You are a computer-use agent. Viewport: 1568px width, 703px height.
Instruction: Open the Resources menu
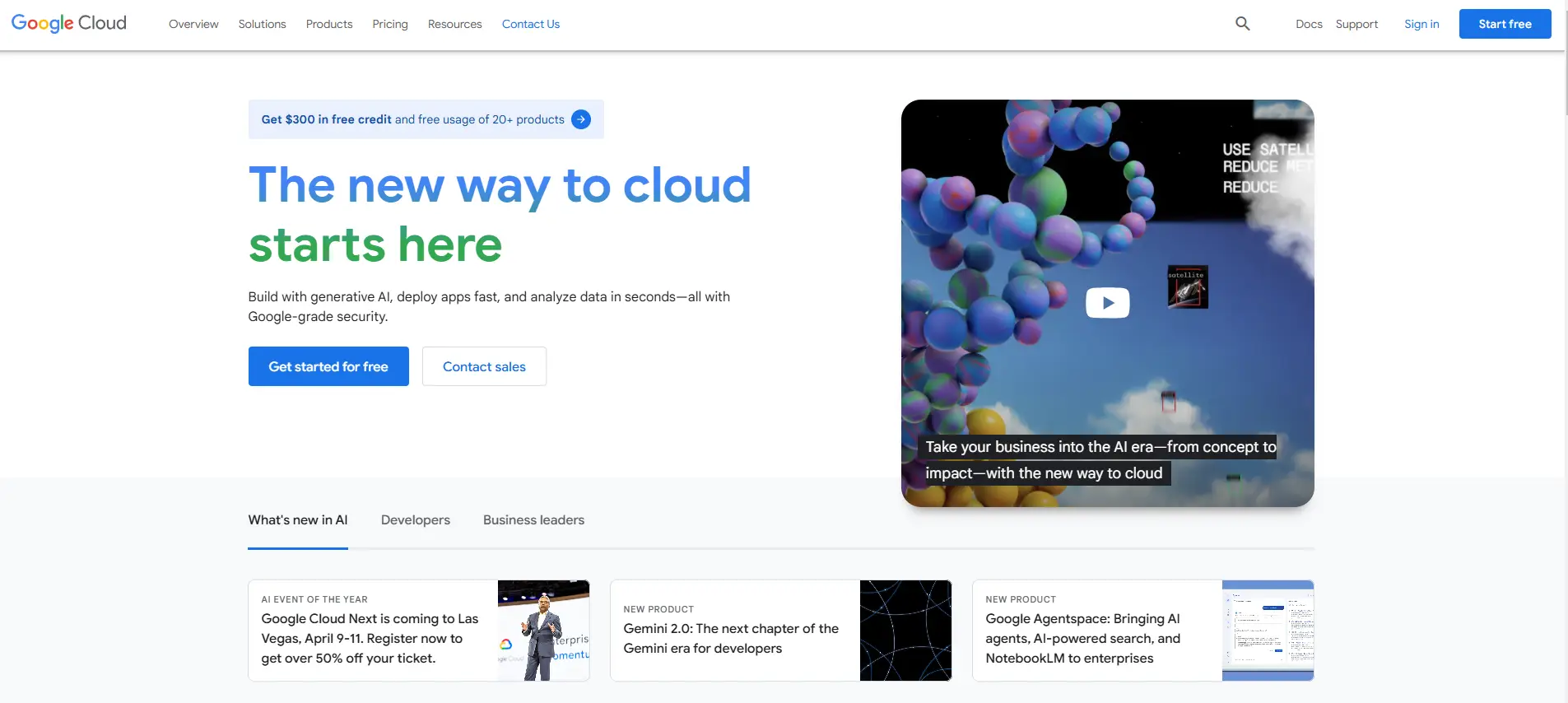(x=455, y=24)
